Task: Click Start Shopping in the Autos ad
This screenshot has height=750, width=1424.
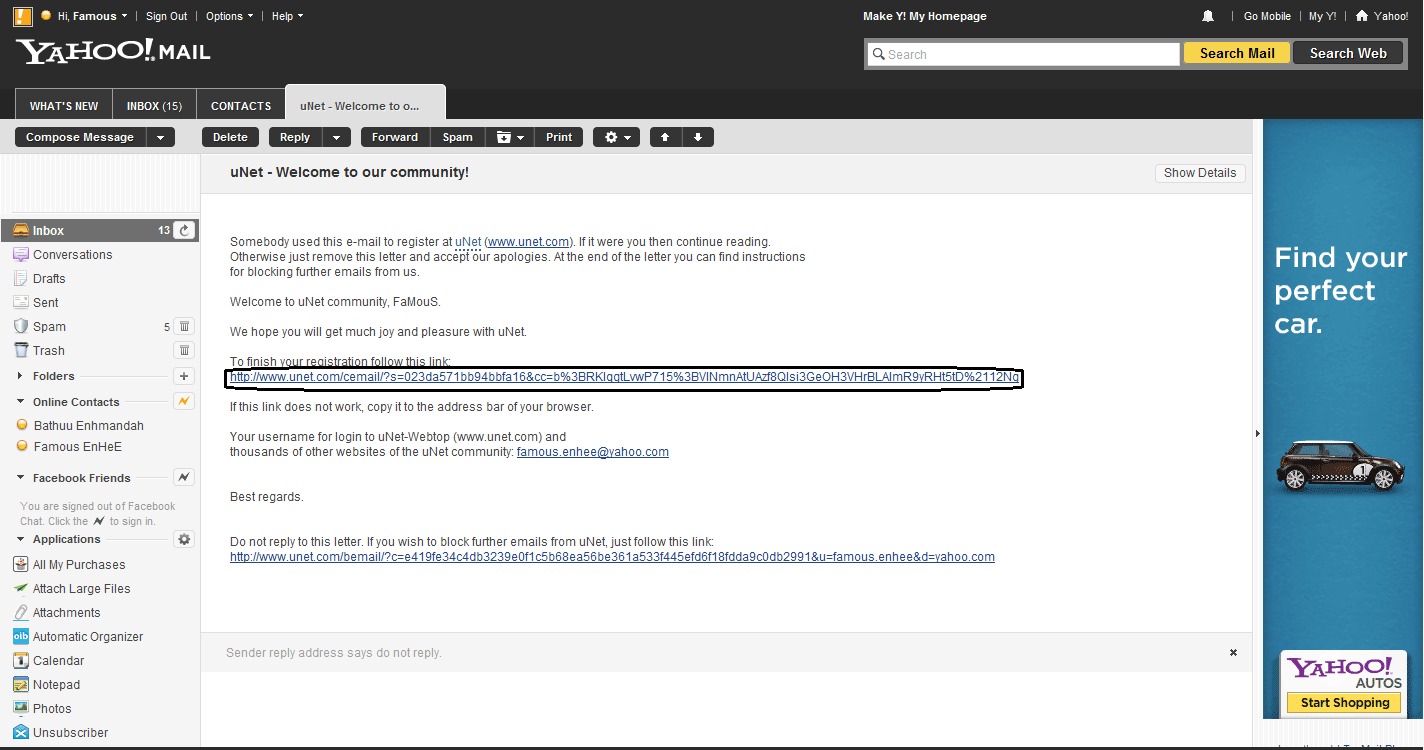Action: [1345, 703]
